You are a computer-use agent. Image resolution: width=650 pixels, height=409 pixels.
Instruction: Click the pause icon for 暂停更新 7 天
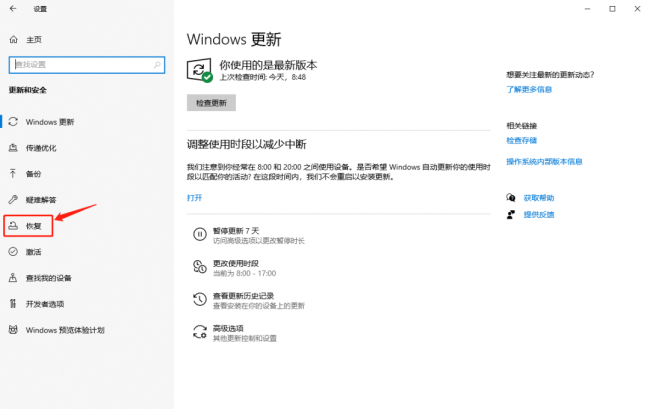(x=200, y=235)
